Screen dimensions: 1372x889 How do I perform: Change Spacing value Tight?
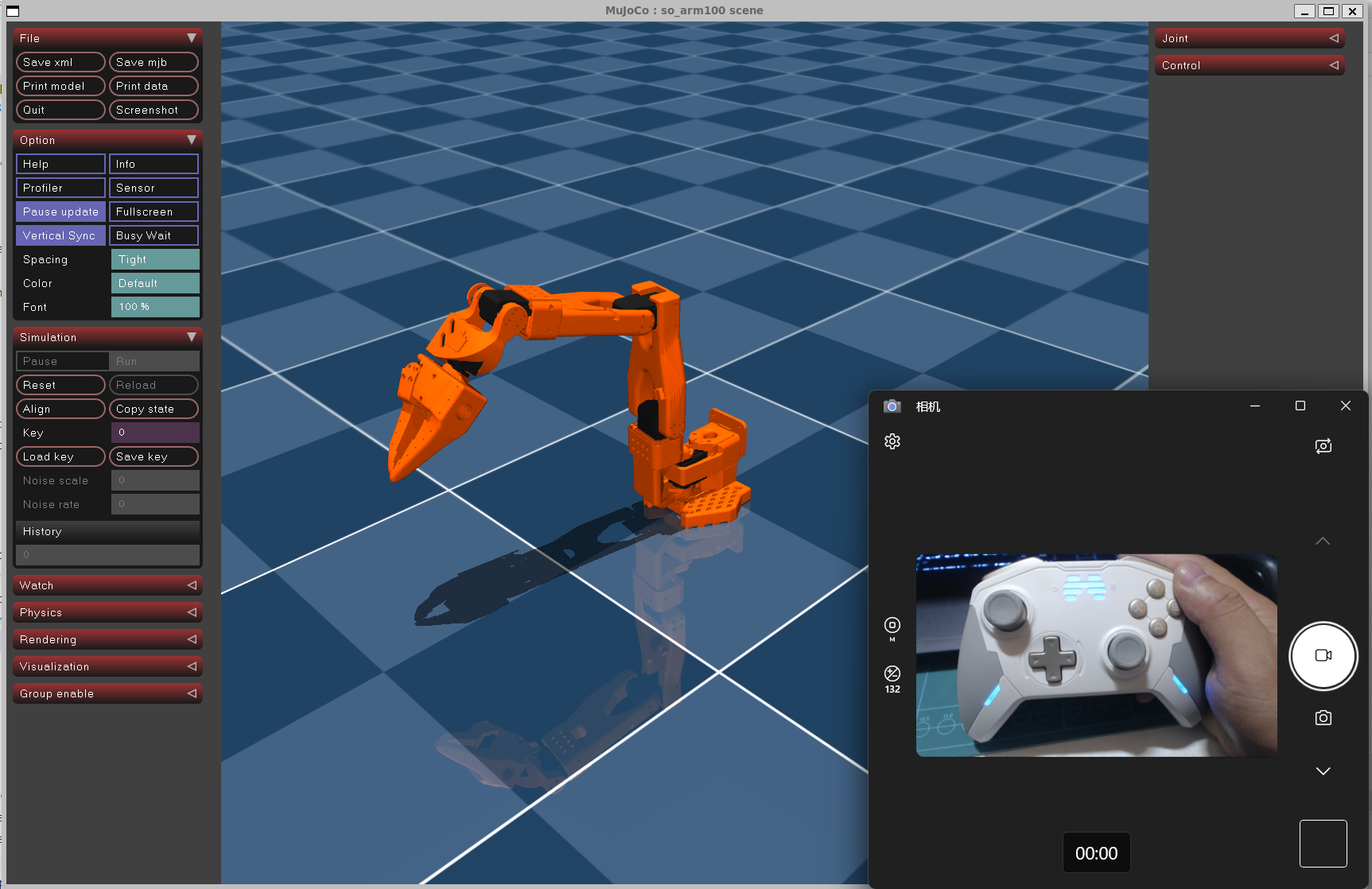155,259
